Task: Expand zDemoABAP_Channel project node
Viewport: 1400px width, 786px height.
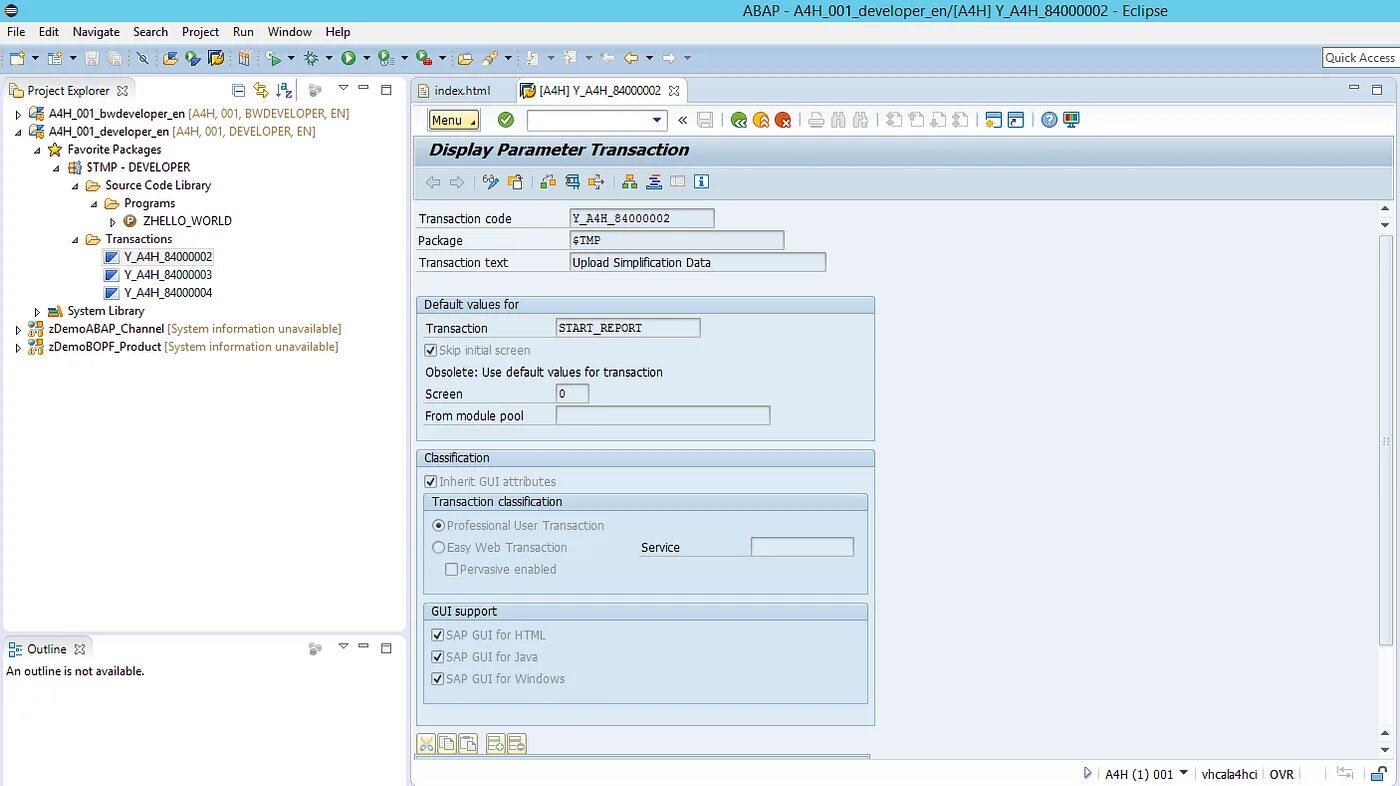Action: 17,329
